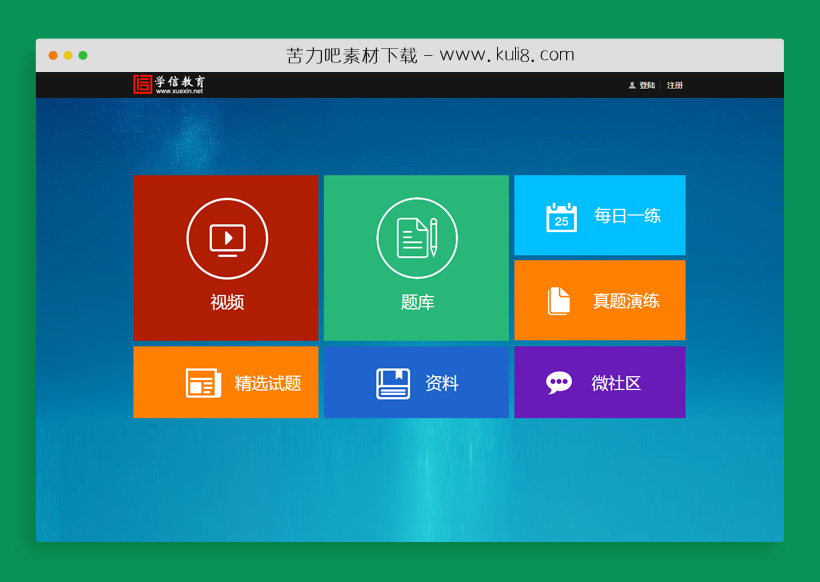Open the red 视频 video tile
The width and height of the screenshot is (820, 582).
tap(225, 258)
